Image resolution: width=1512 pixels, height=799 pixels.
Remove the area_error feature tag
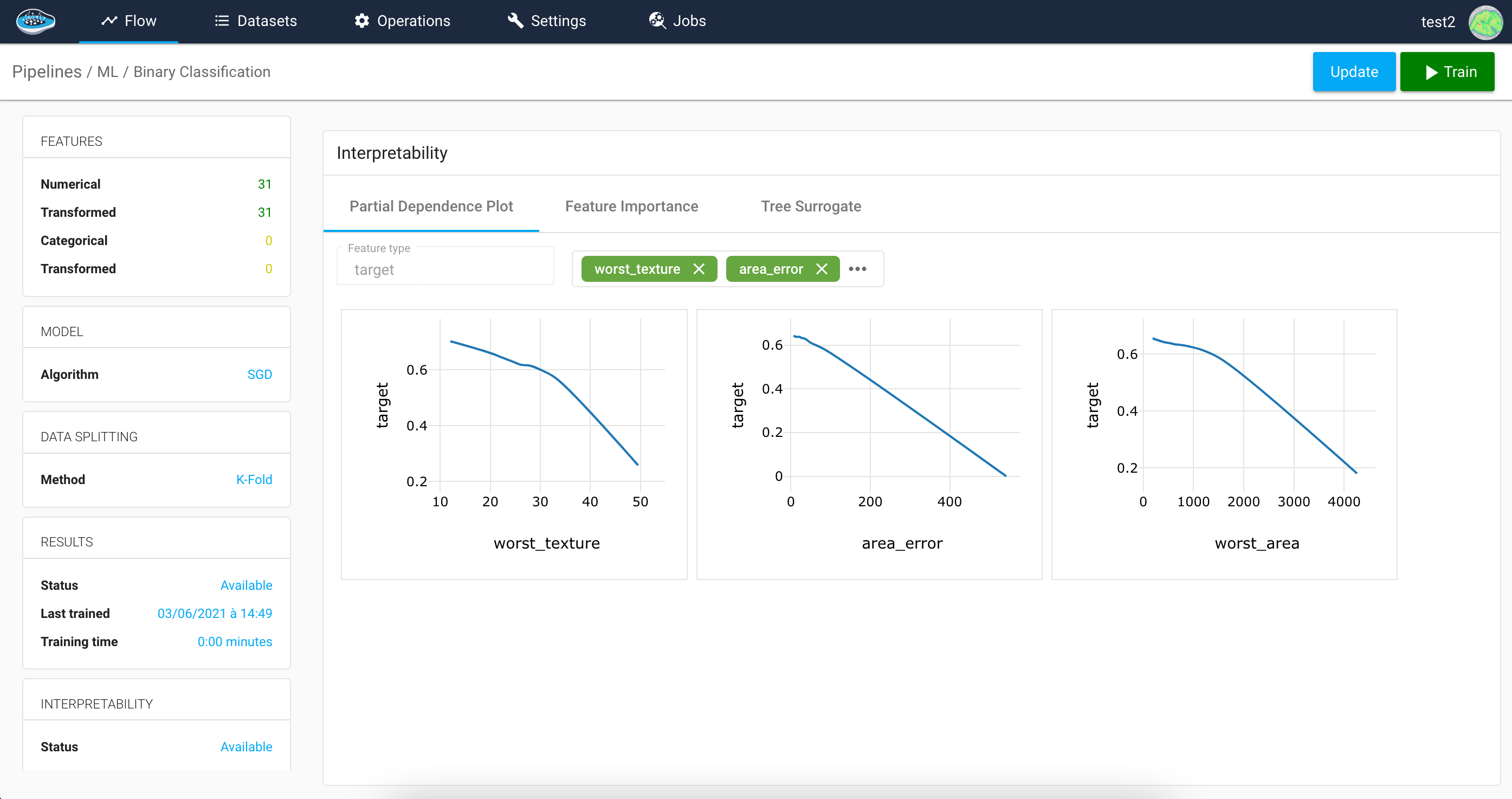coord(821,269)
